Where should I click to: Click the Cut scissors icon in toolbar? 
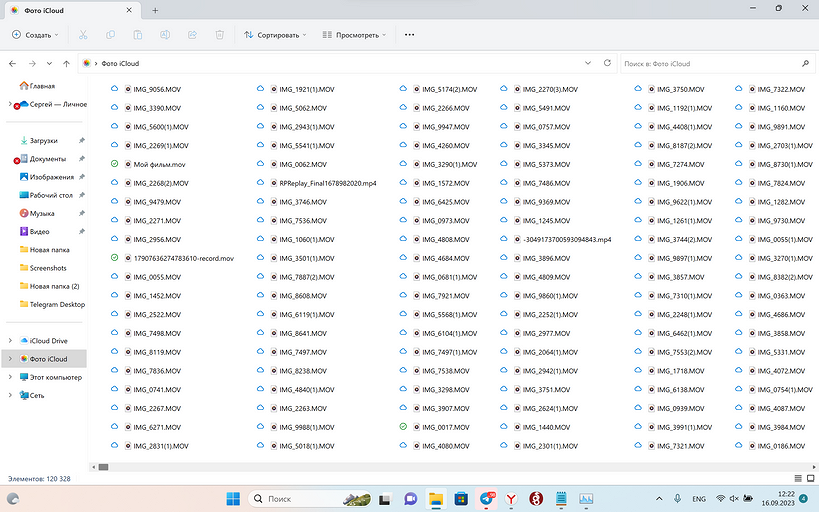click(x=83, y=35)
